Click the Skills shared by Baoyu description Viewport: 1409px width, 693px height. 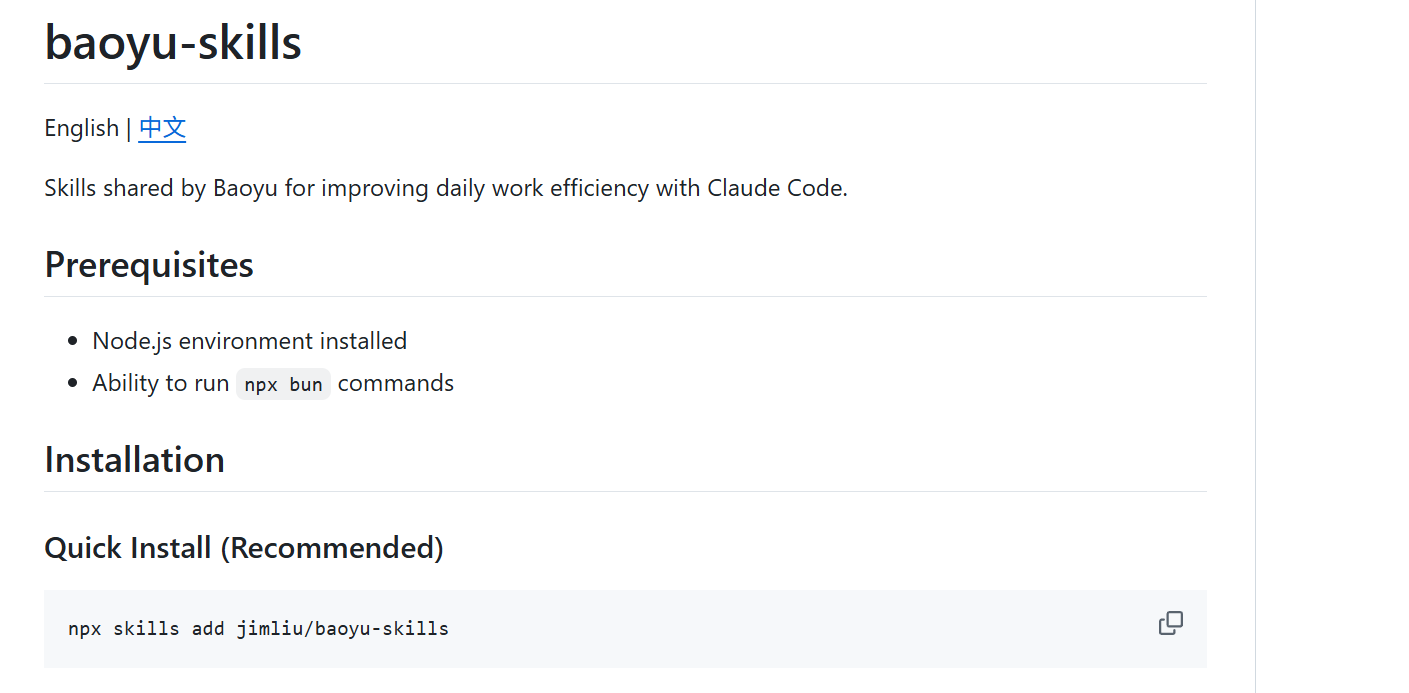click(446, 188)
